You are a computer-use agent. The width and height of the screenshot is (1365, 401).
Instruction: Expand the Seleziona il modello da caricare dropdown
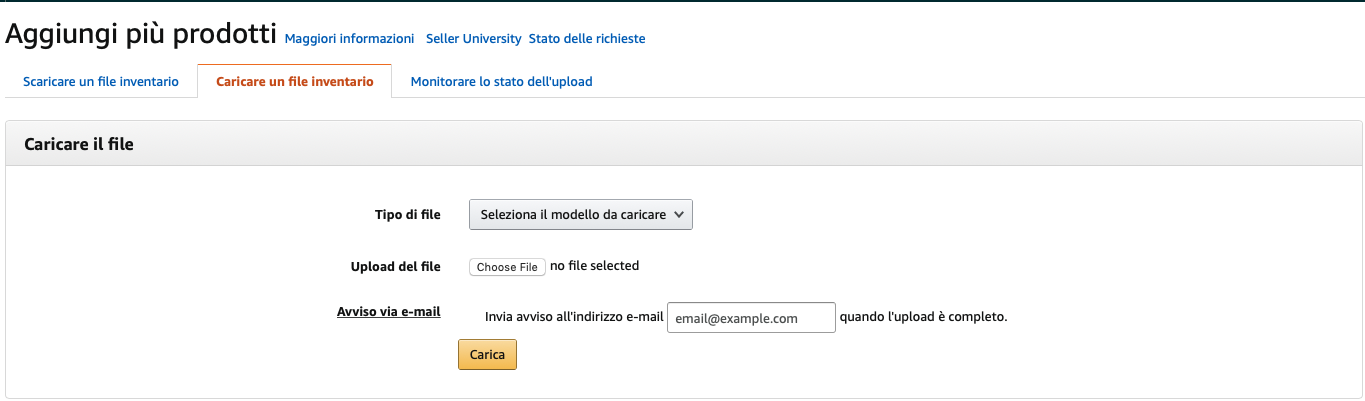click(581, 214)
